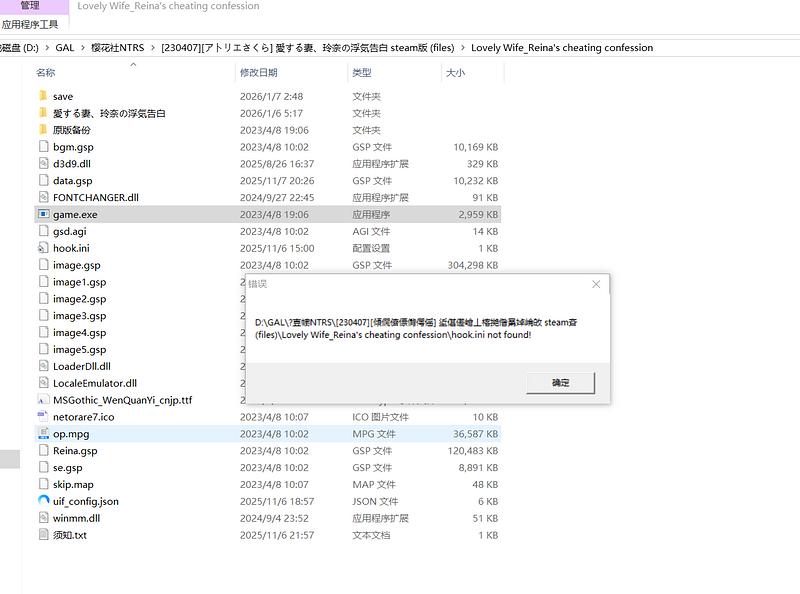This screenshot has height=594, width=800.
Task: Select the game.exe application icon
Action: (43, 214)
